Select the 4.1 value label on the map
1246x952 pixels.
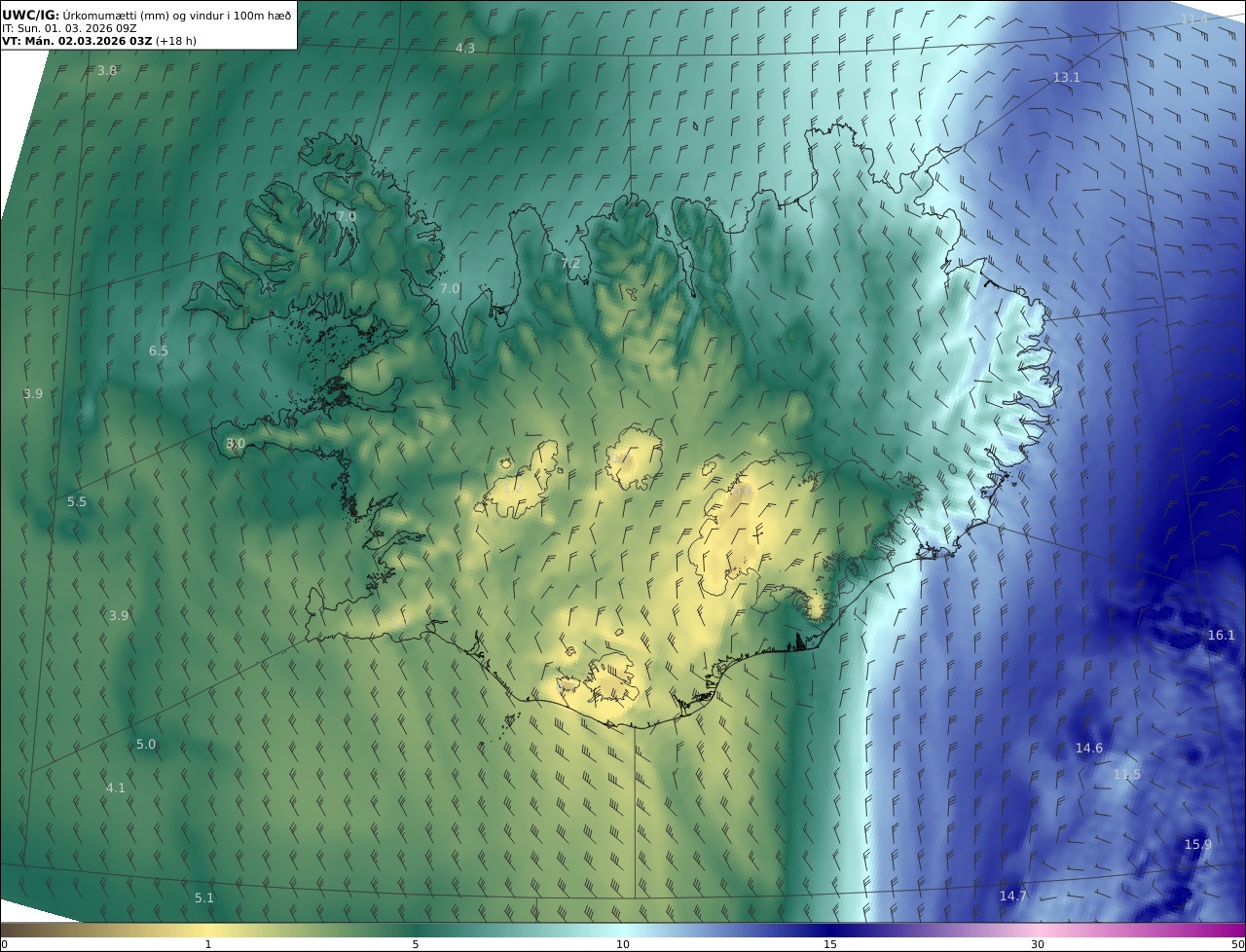tap(115, 787)
